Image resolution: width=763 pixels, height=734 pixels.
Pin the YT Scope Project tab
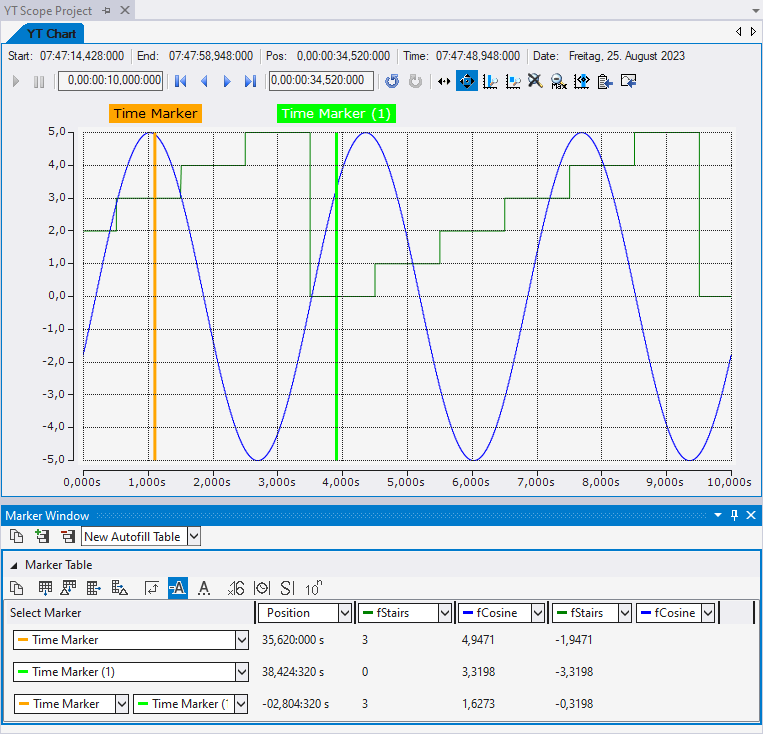coord(107,10)
